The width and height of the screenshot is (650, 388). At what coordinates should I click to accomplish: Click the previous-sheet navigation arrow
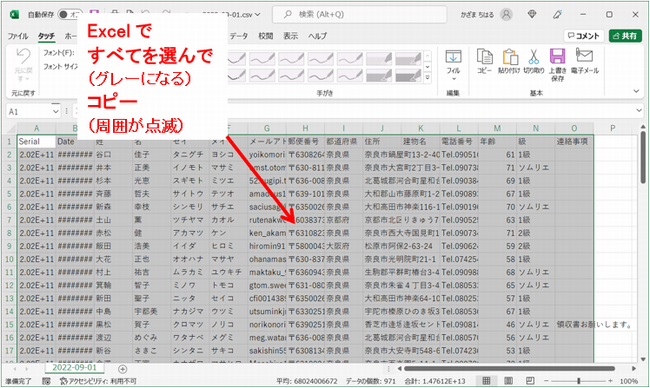15,369
